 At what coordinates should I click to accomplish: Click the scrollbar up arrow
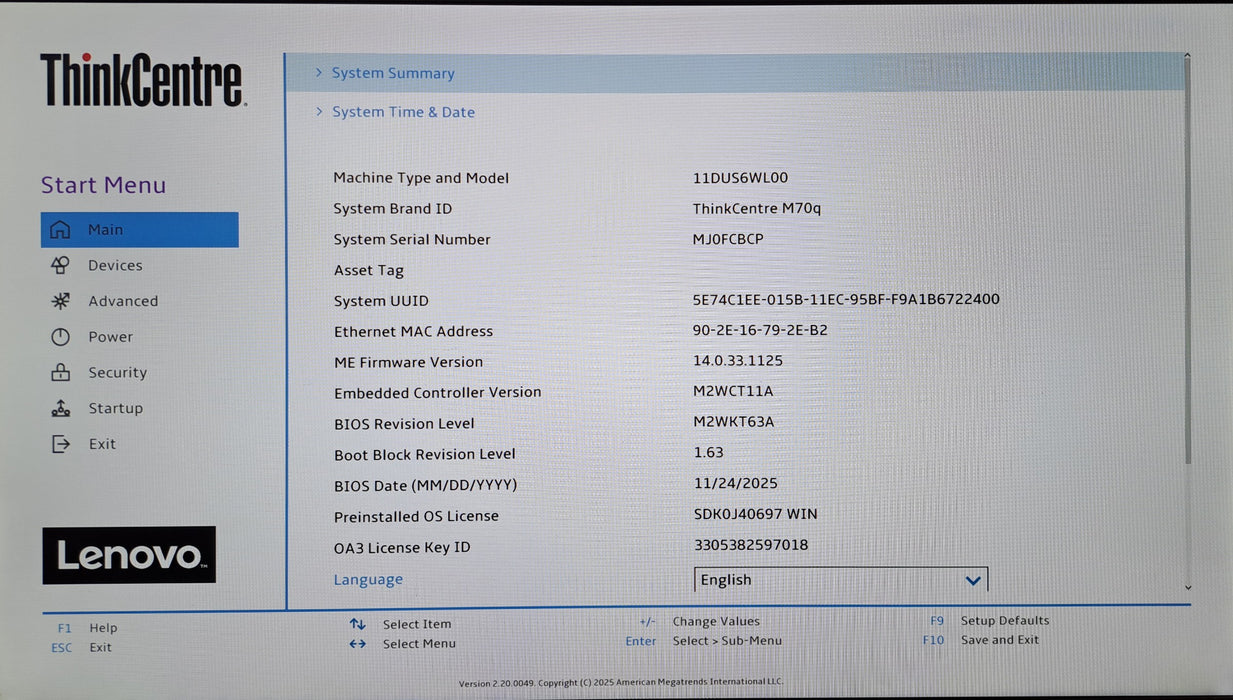[x=1187, y=57]
